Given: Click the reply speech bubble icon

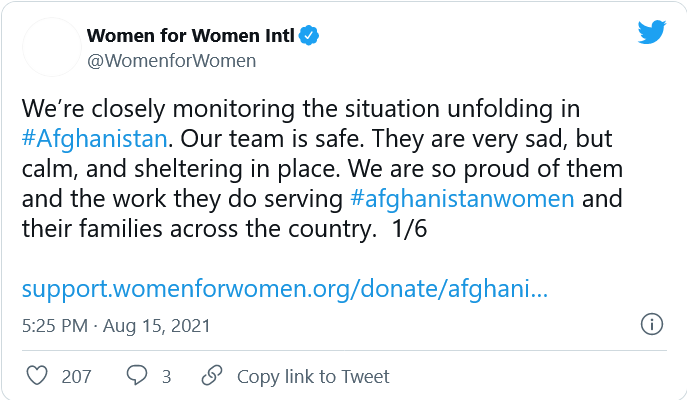Looking at the screenshot, I should tap(137, 376).
